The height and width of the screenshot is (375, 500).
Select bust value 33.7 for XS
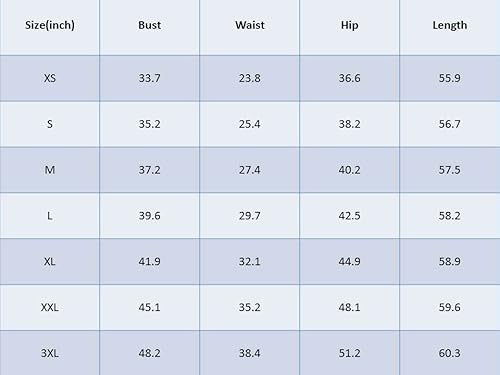(149, 78)
